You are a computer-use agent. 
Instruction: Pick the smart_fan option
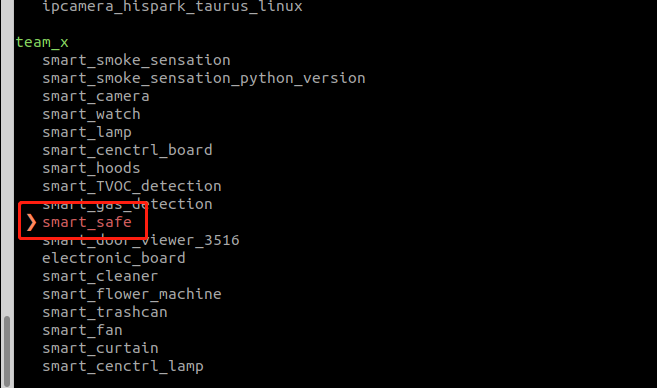[x=83, y=330]
